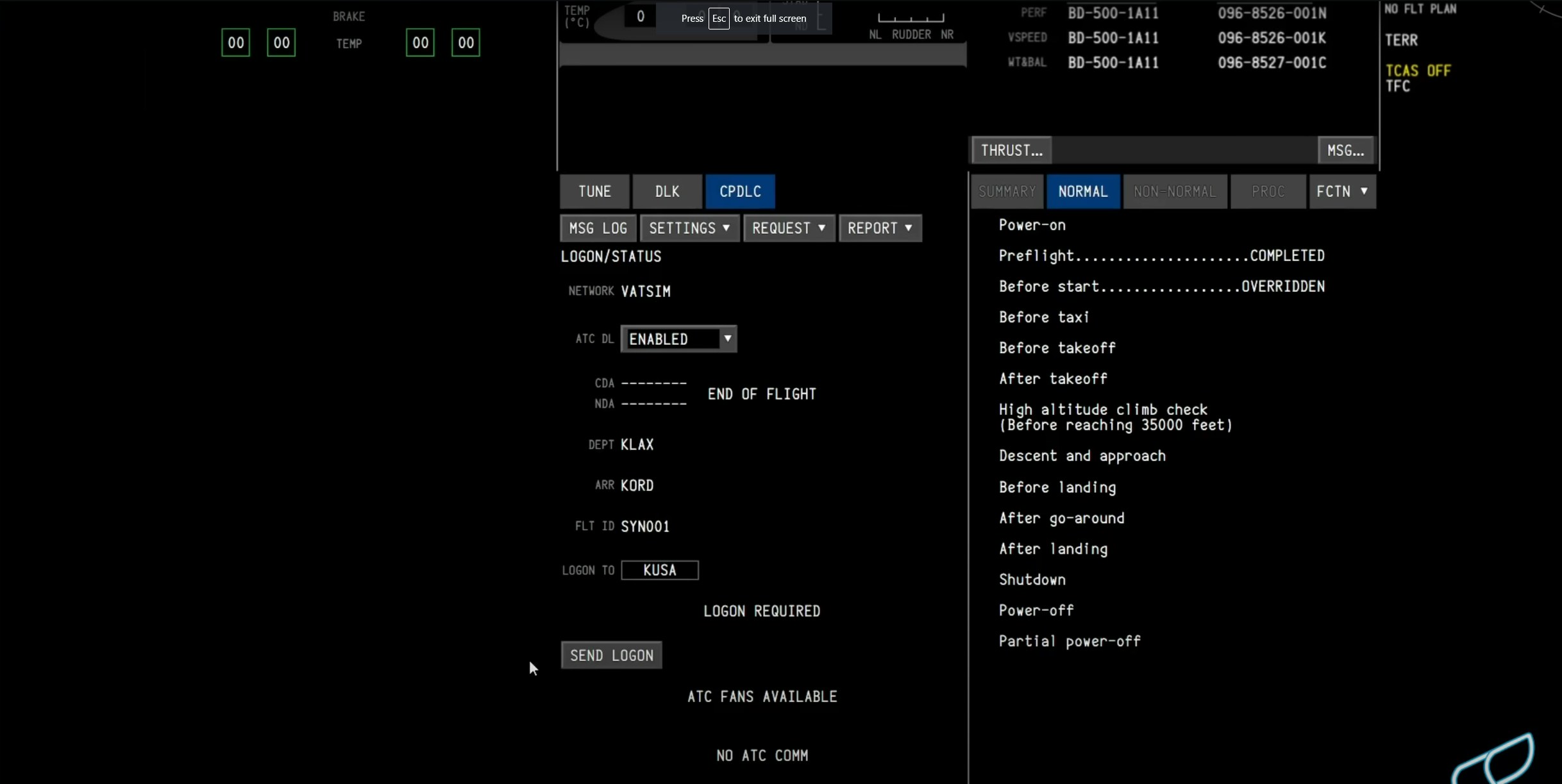Open the Shutdown checklist item
The width and height of the screenshot is (1562, 784).
[1032, 580]
